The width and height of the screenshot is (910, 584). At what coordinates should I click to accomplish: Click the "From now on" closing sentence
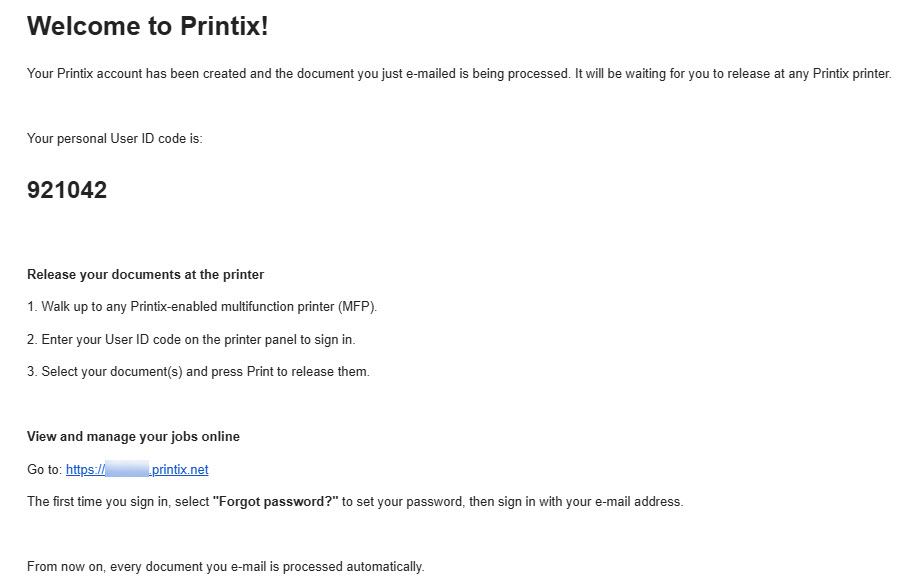(225, 567)
